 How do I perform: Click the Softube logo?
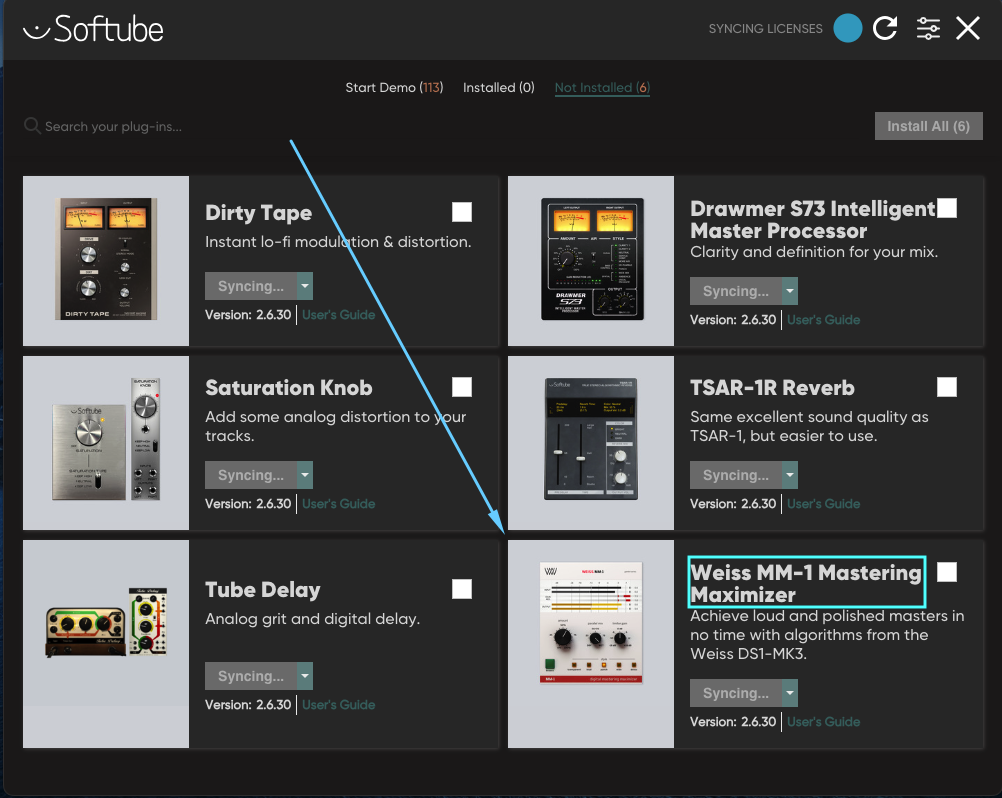[x=92, y=28]
